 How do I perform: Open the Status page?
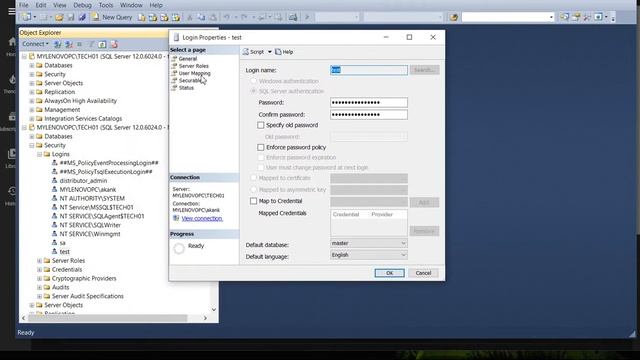(x=186, y=88)
